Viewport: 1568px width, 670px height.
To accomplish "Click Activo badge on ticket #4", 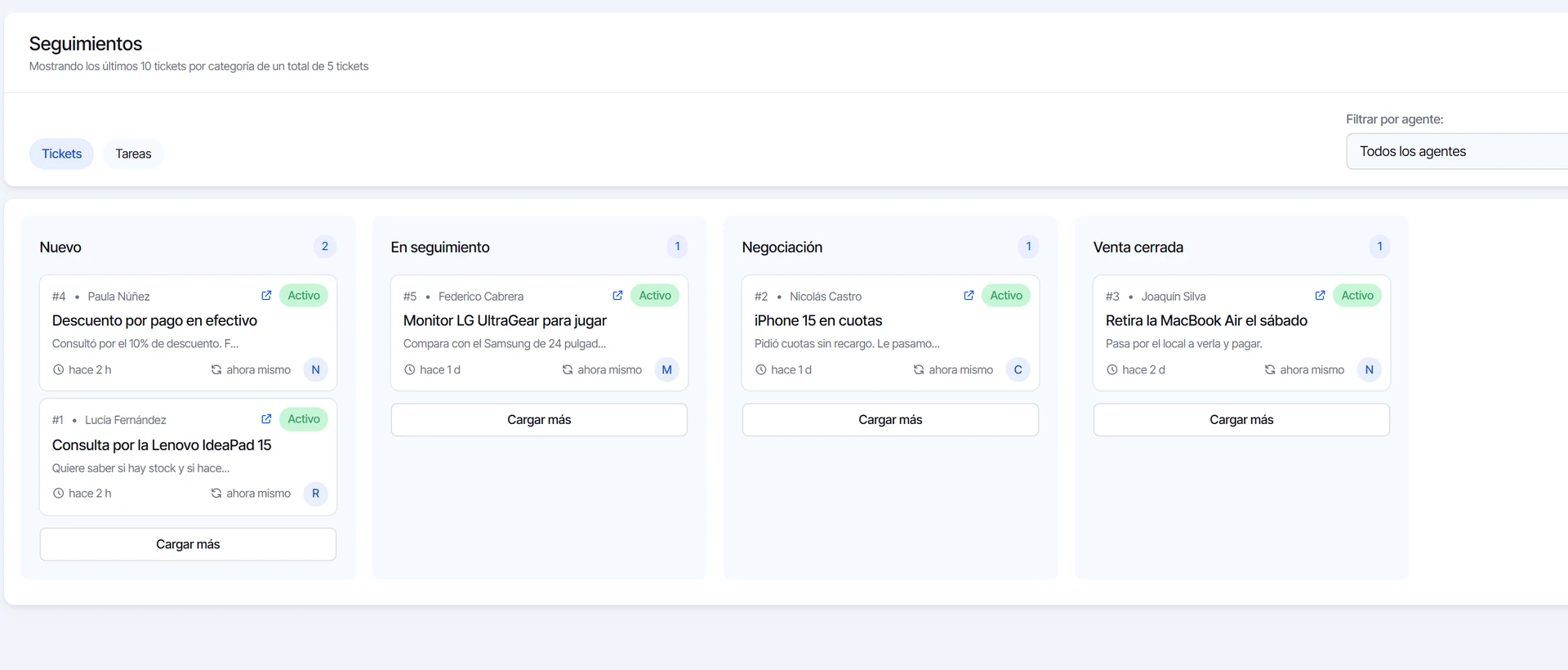I will coord(304,296).
